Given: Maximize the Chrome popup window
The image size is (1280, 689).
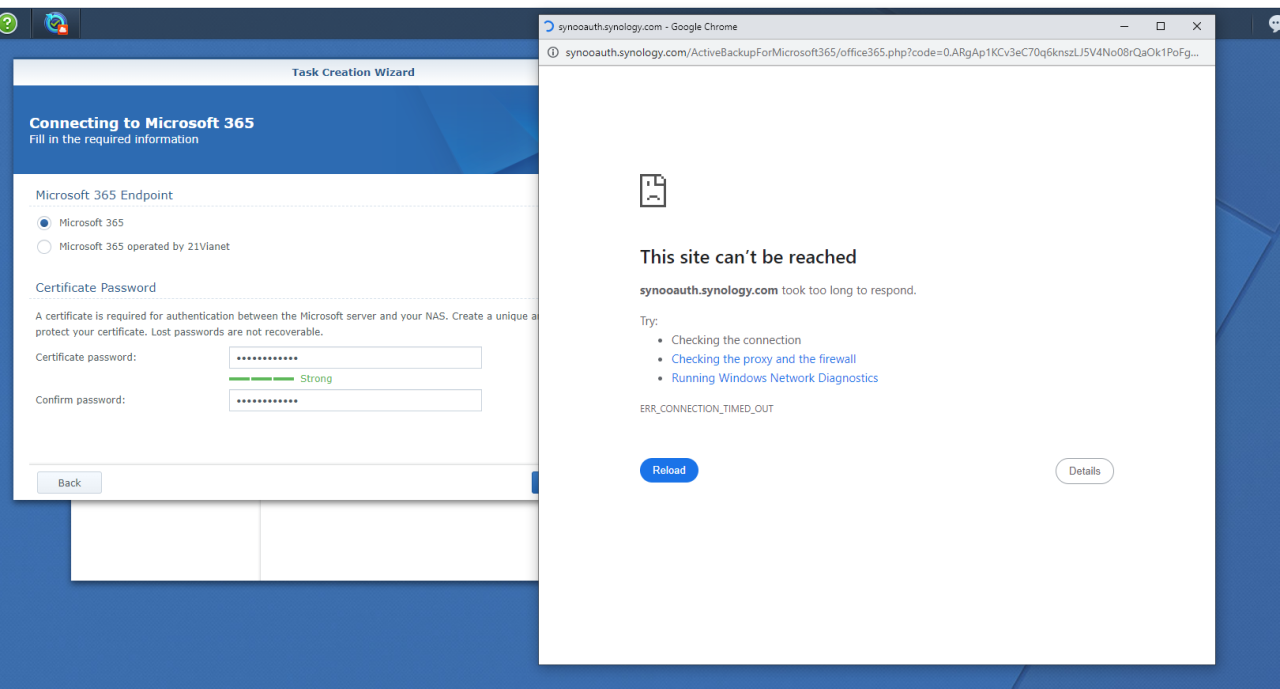Looking at the screenshot, I should 1160,27.
